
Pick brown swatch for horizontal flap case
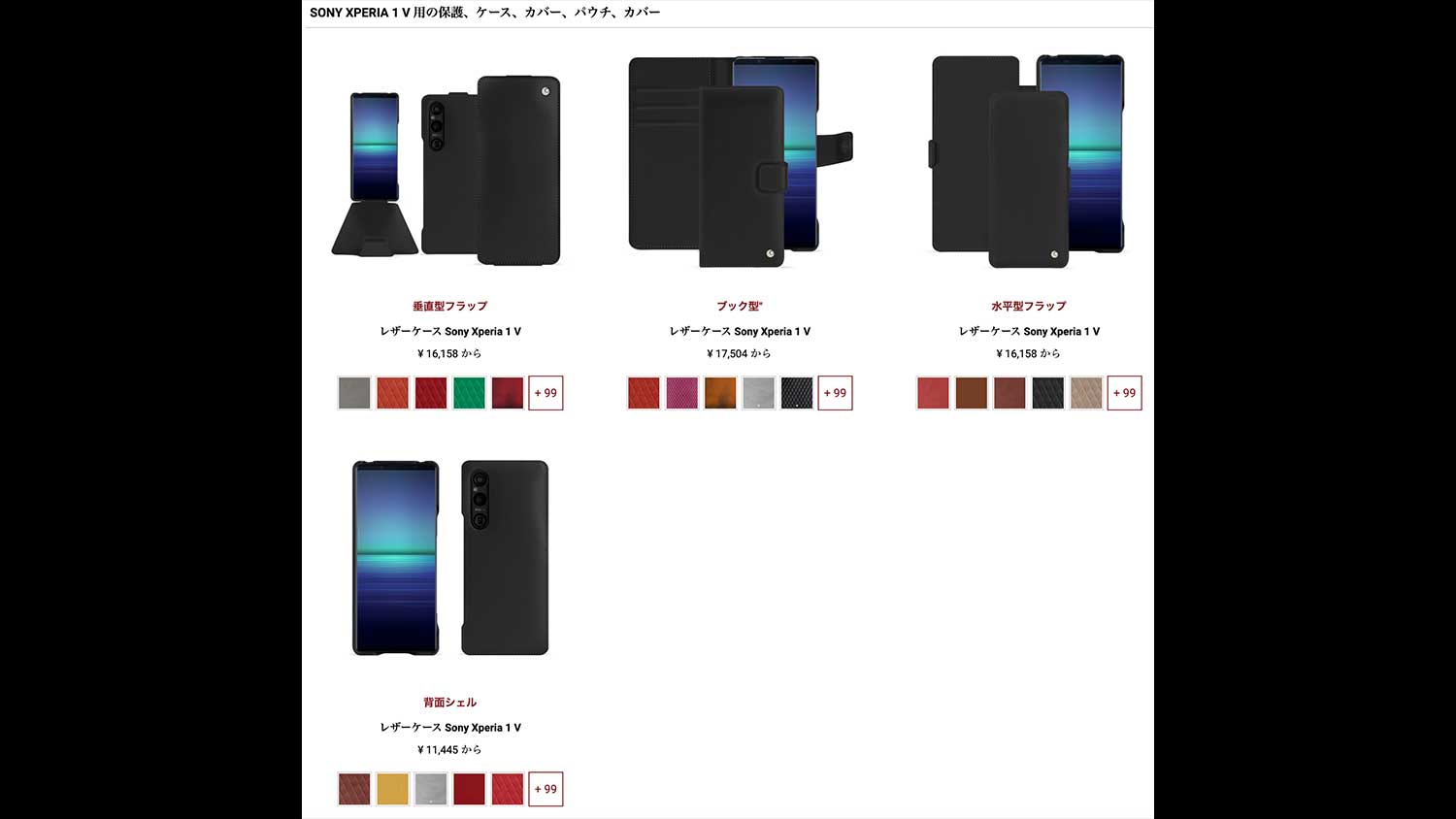(x=971, y=393)
